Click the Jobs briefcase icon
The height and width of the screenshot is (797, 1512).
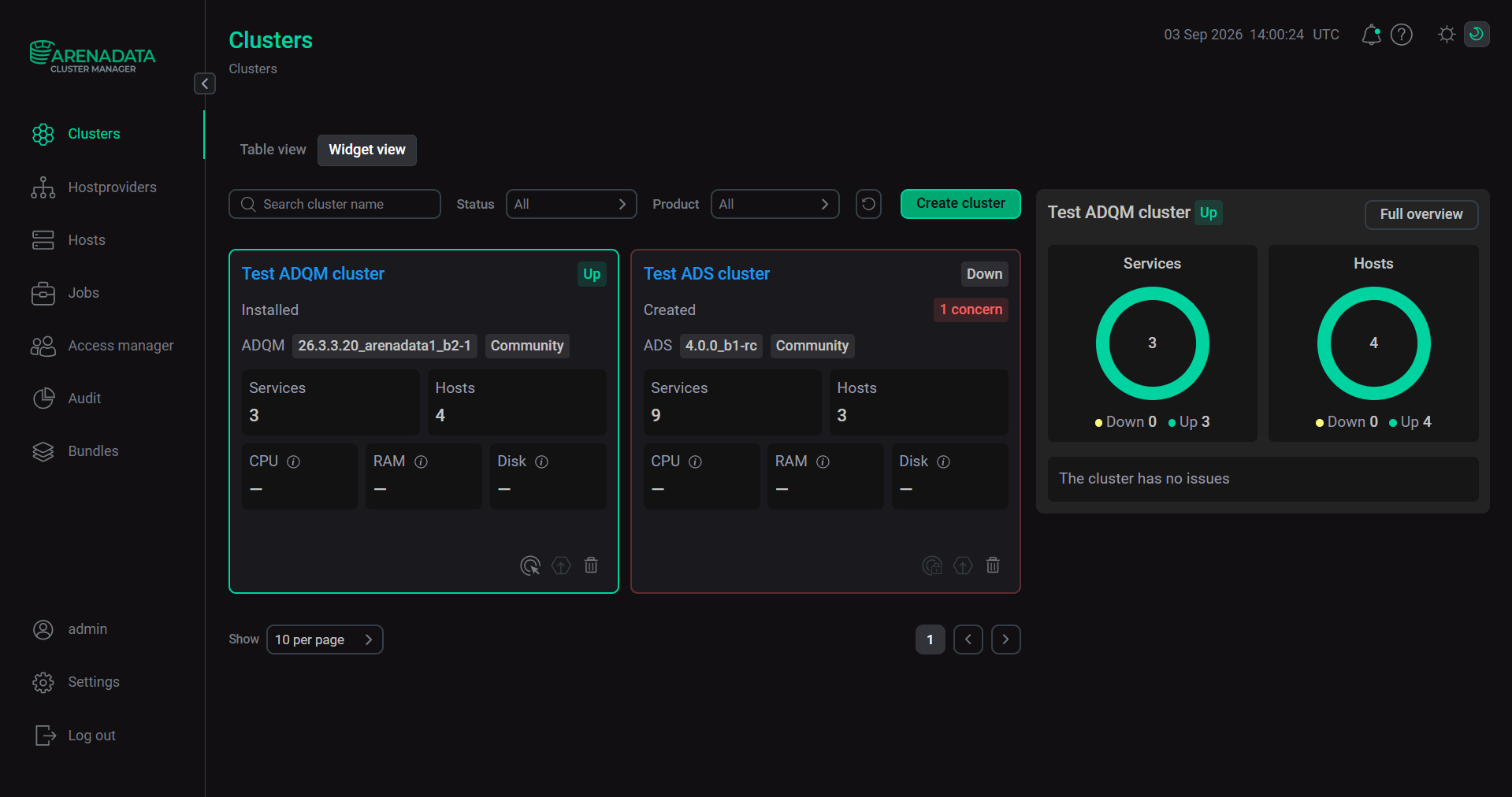click(x=43, y=294)
